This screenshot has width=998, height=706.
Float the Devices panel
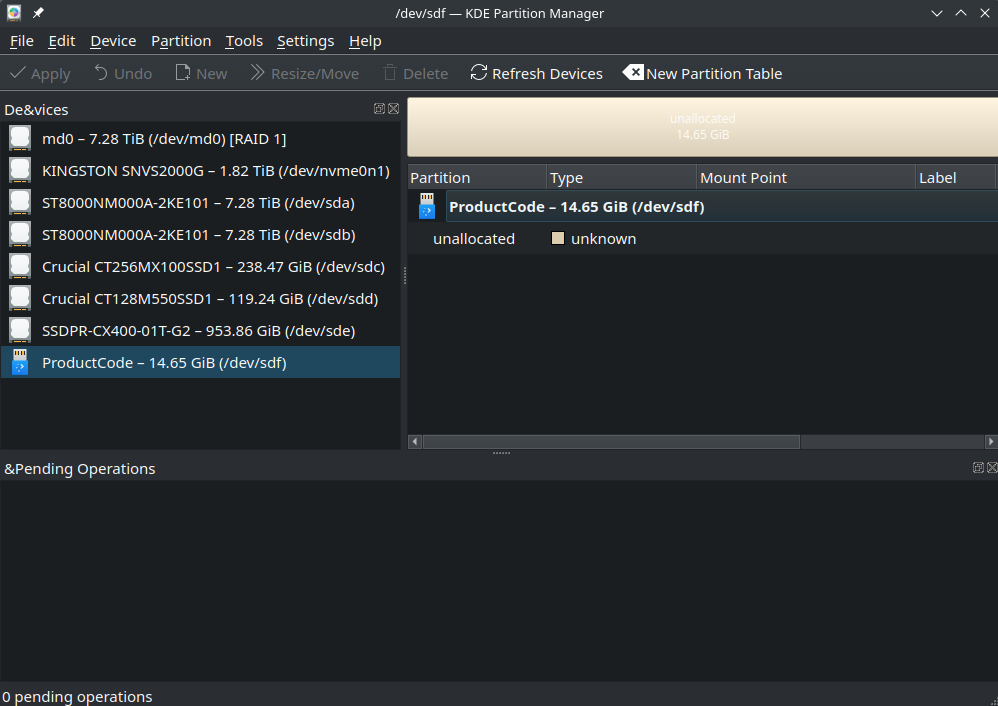[379, 109]
